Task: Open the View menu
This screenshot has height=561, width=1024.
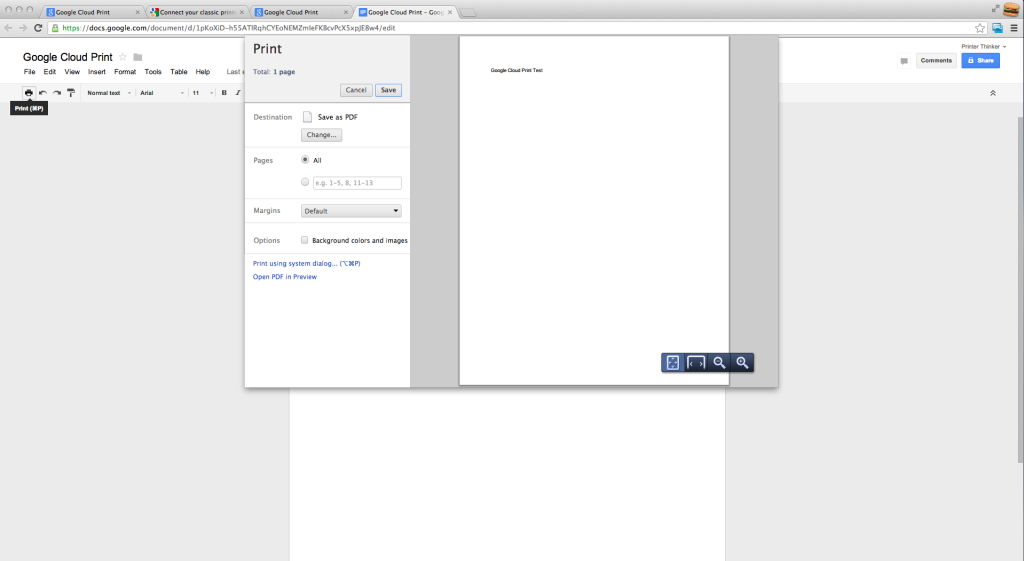Action: (72, 72)
